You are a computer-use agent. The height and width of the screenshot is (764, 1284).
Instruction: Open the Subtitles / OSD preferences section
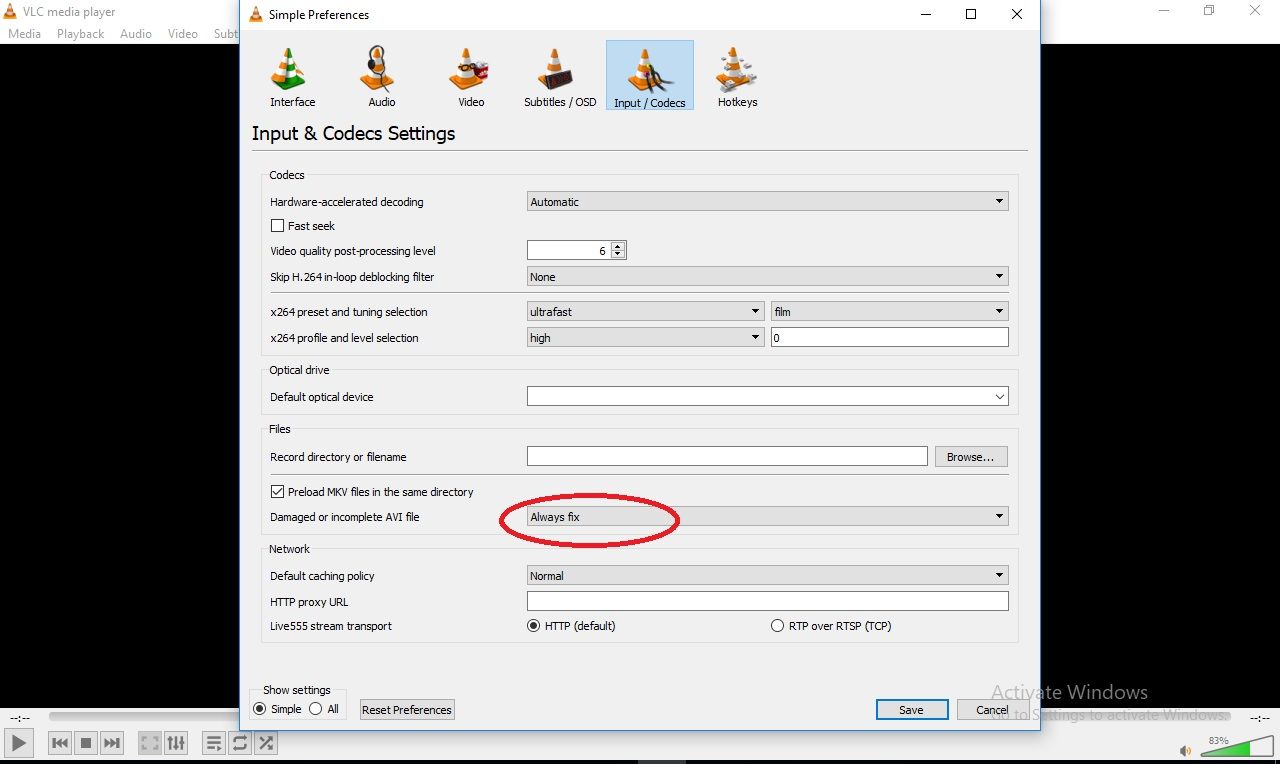click(x=560, y=76)
